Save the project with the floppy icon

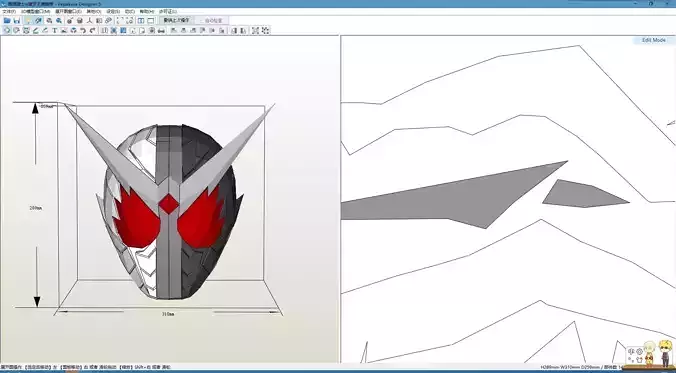click(17, 20)
